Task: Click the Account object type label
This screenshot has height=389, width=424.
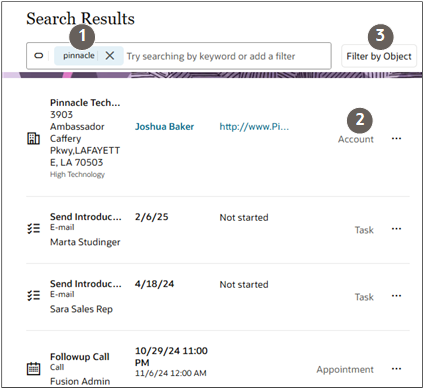Action: (356, 139)
